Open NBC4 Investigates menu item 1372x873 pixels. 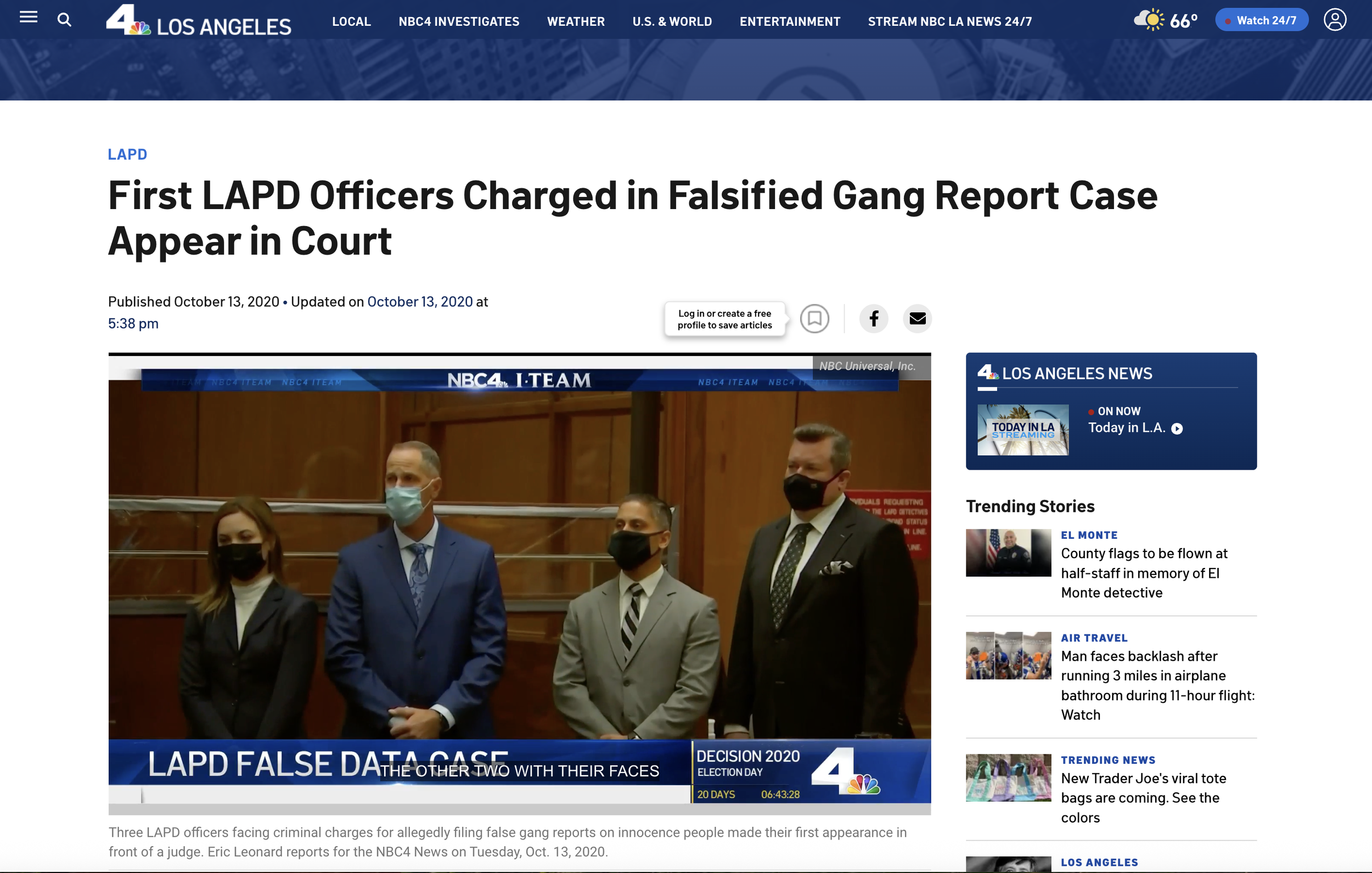[x=459, y=21]
